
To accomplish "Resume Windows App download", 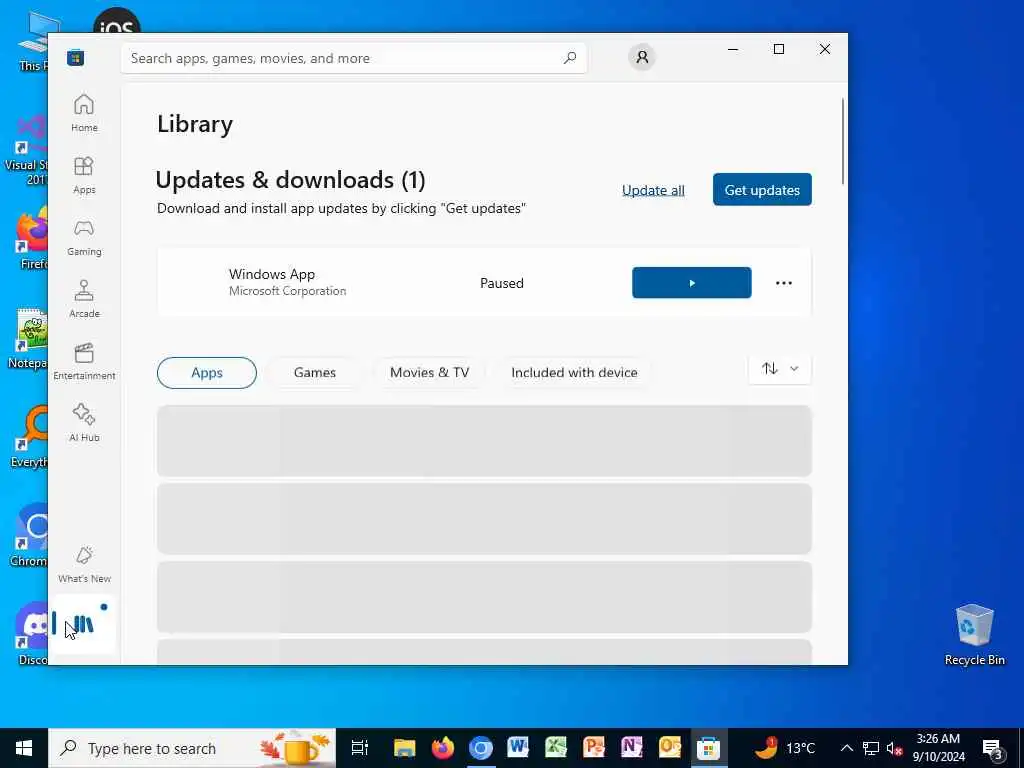I will point(692,283).
